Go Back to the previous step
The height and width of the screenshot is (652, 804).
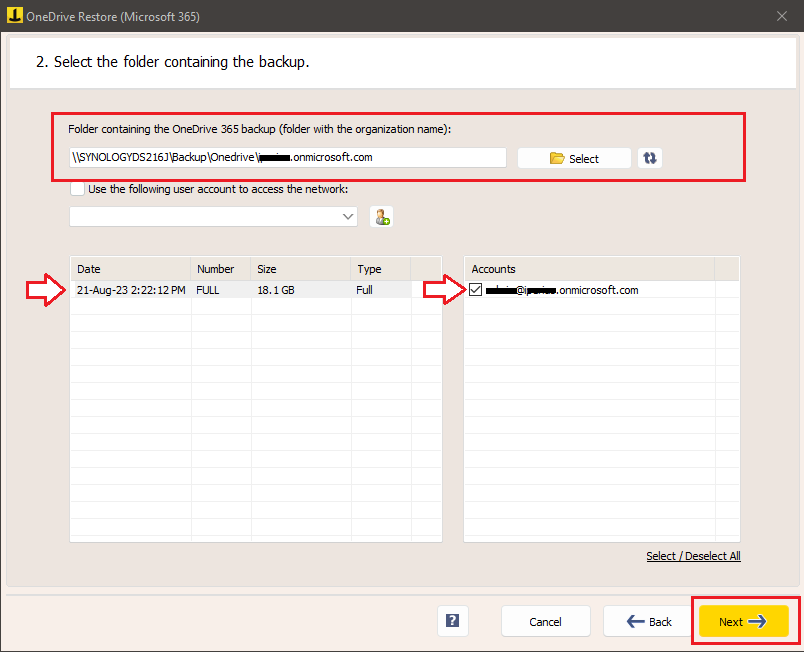coord(649,621)
